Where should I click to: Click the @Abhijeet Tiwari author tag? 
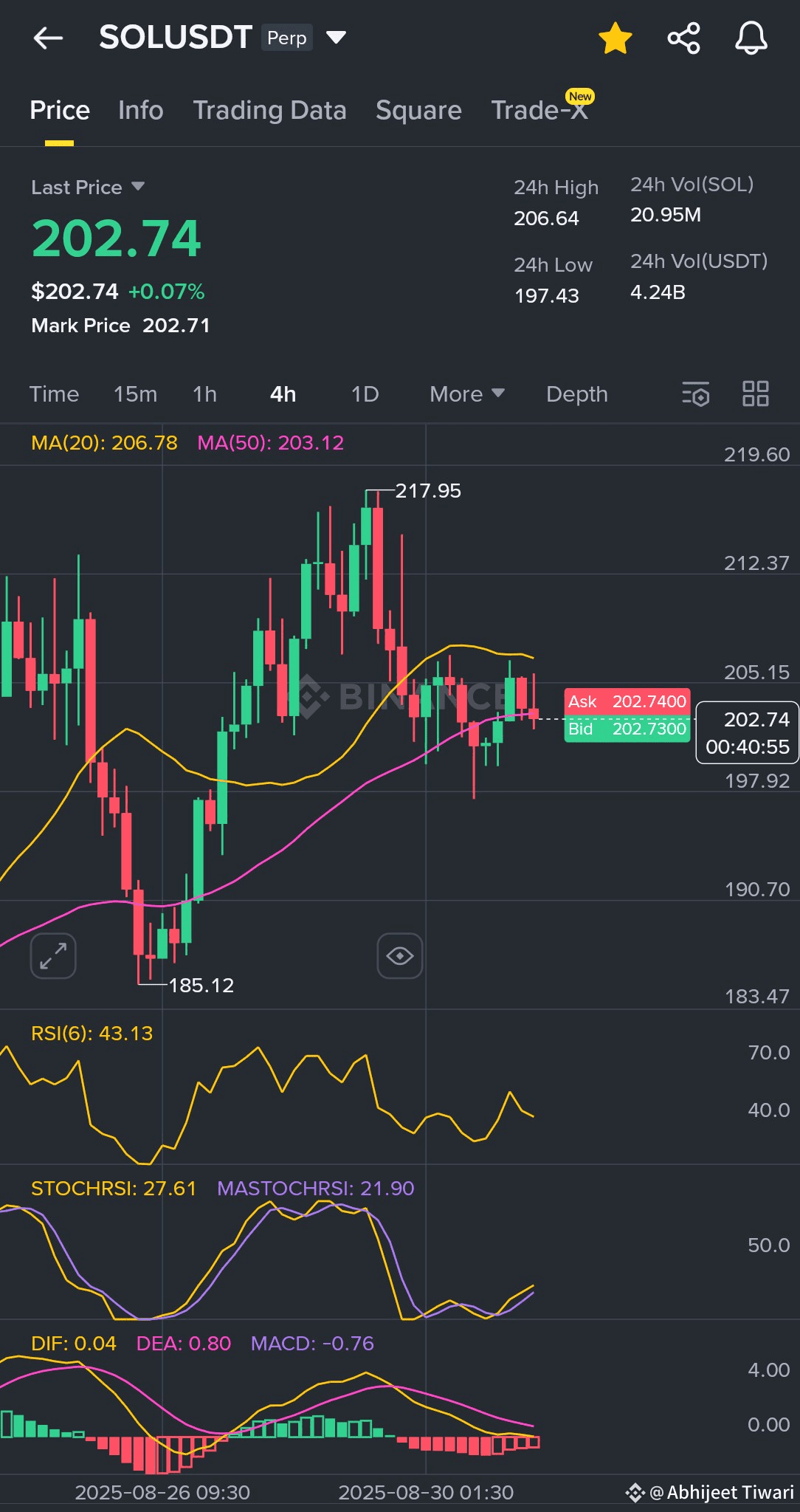(710, 1492)
